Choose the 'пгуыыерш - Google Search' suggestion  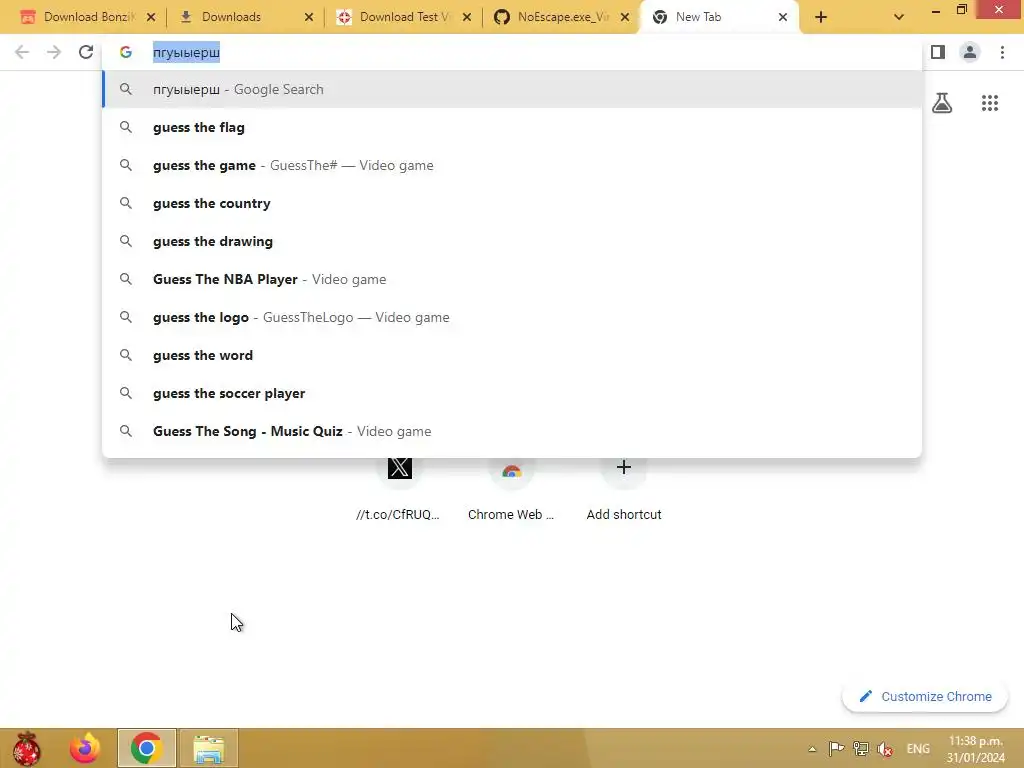[513, 89]
